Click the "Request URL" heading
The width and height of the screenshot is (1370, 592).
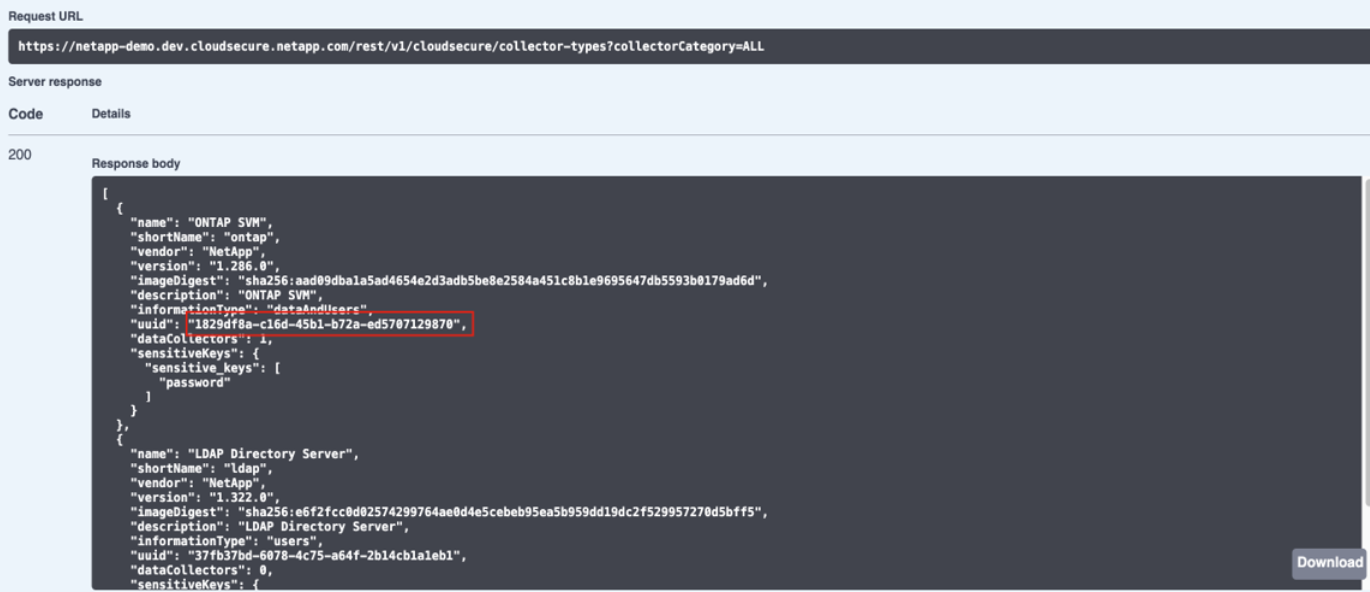click(x=46, y=16)
